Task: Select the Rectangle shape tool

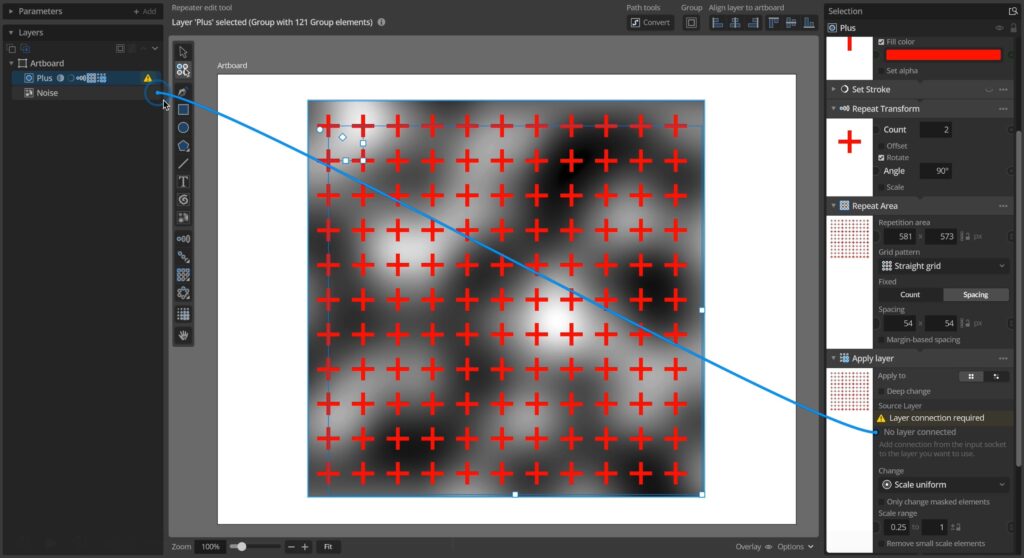Action: 183,110
